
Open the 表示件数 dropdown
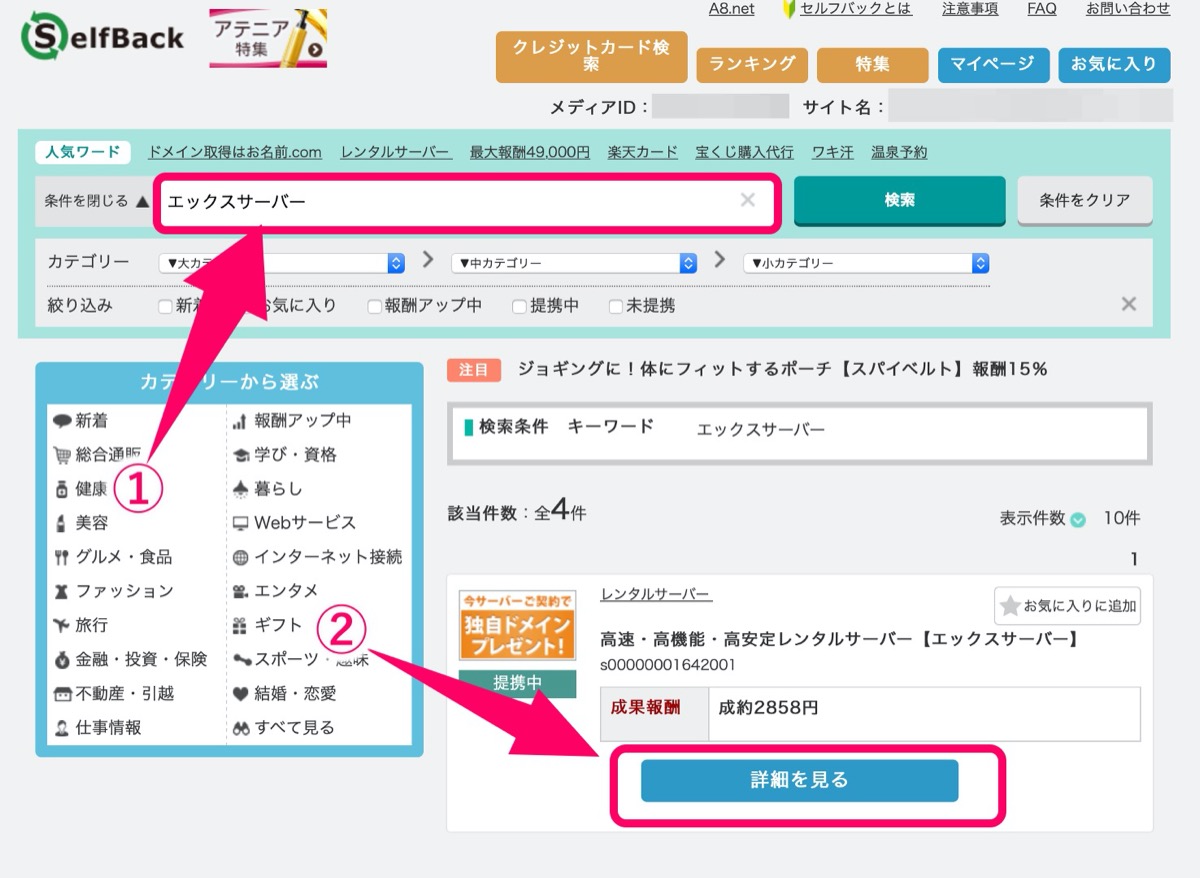(x=1078, y=519)
